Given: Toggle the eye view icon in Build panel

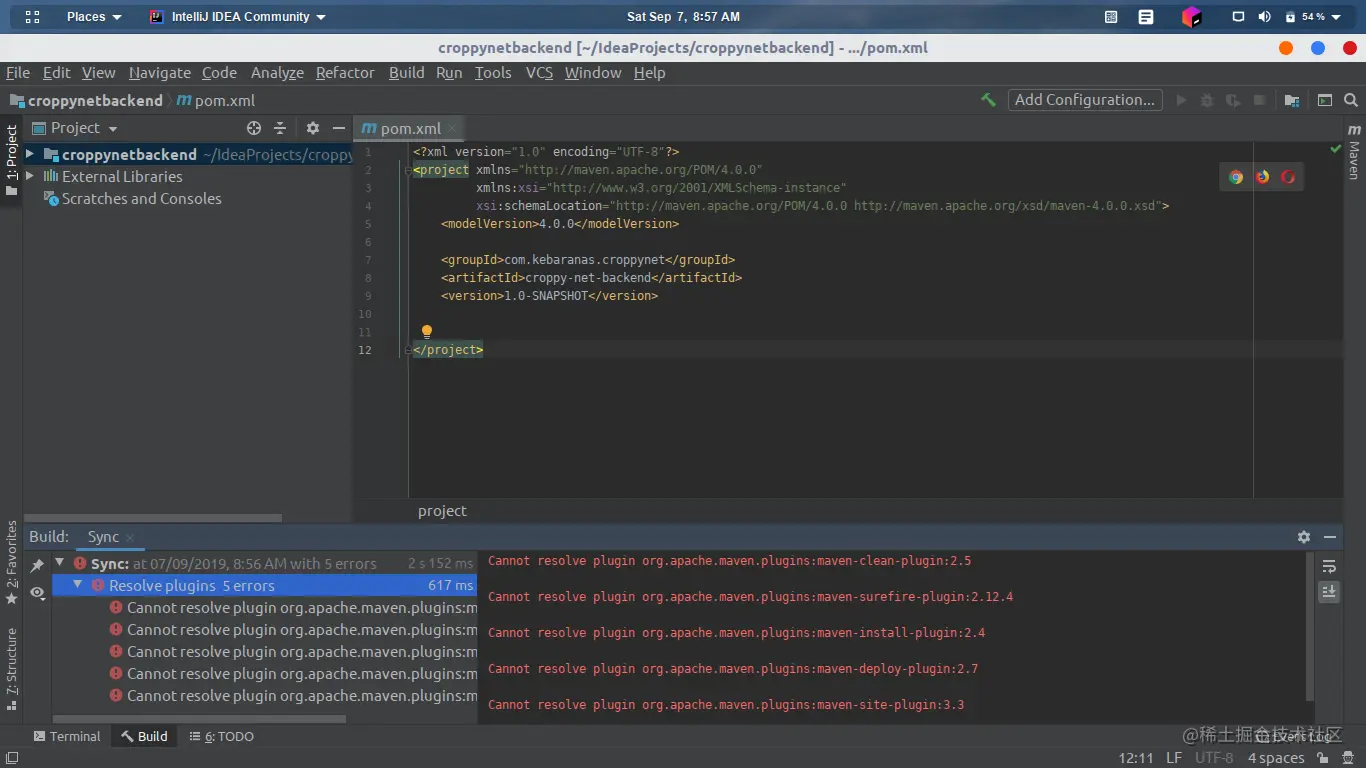Looking at the screenshot, I should (x=37, y=593).
